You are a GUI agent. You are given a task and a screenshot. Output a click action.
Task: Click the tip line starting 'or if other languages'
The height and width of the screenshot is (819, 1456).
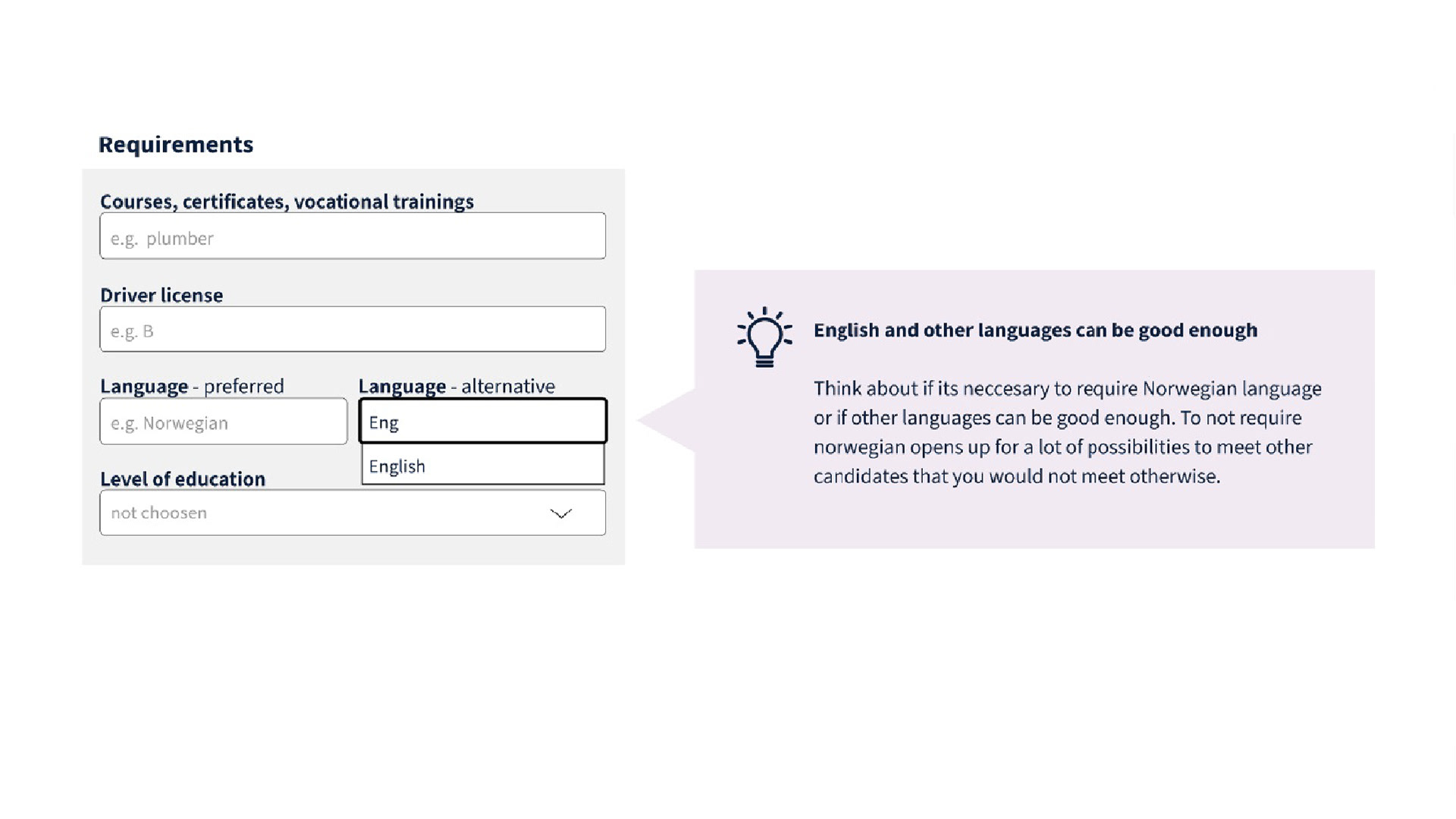click(x=1057, y=418)
